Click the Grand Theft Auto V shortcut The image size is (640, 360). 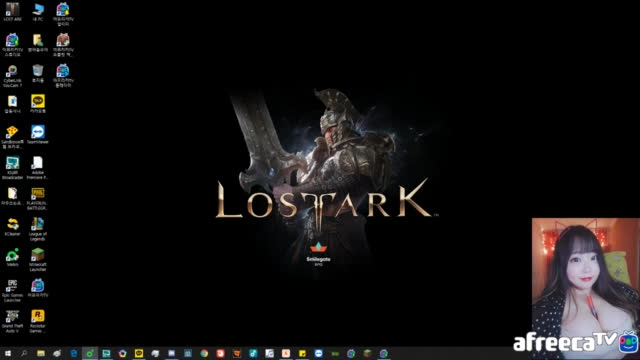coord(12,321)
